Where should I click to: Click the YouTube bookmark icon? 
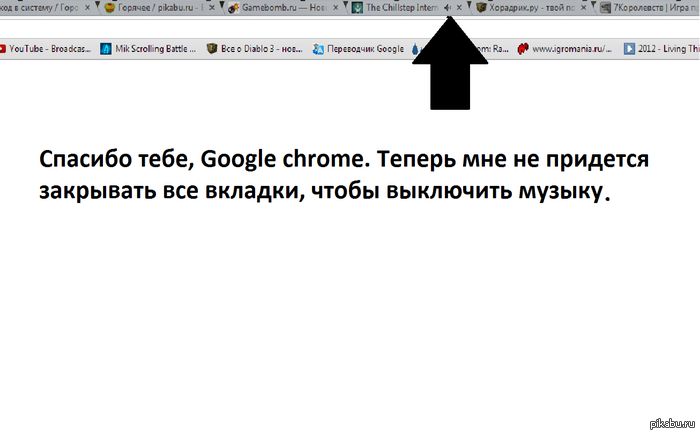coord(2,49)
